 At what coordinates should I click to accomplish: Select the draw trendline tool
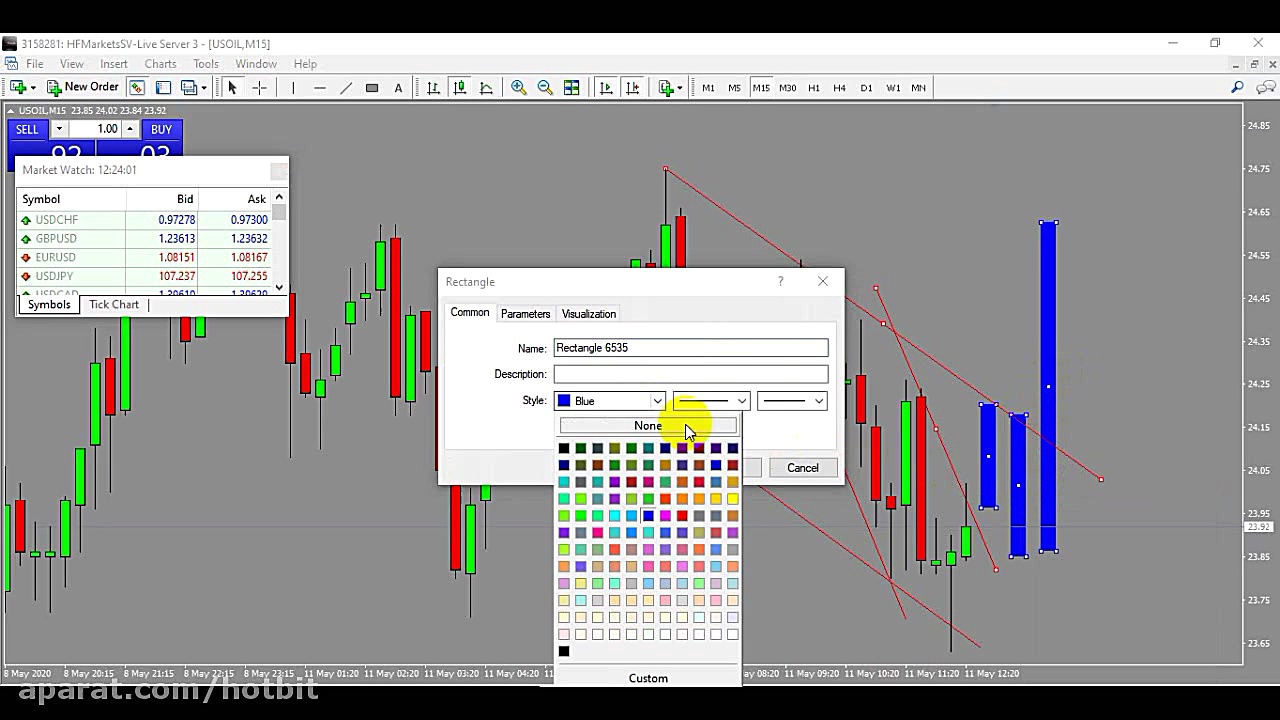coord(346,88)
